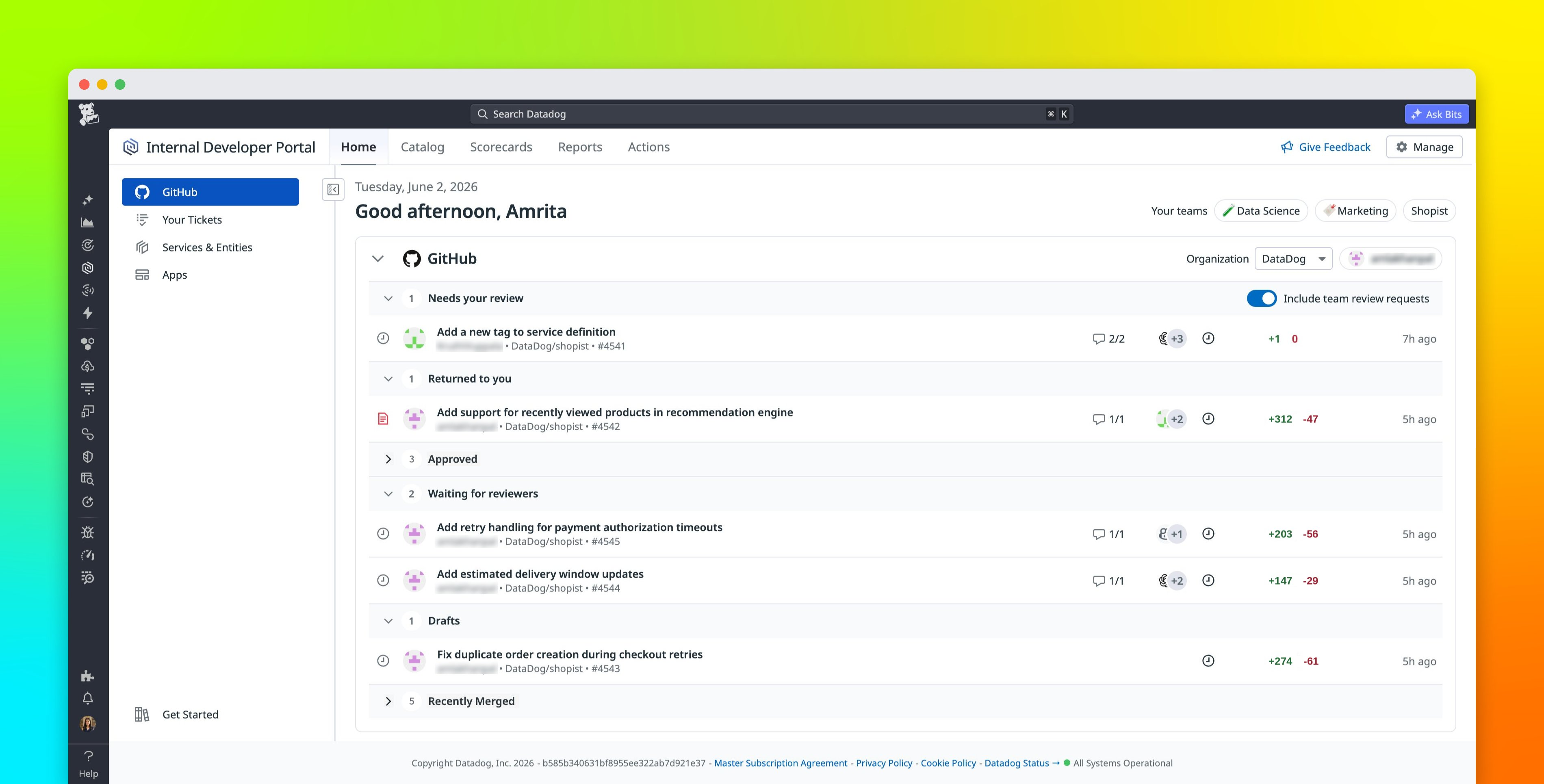This screenshot has height=784, width=1544.
Task: Click comment icon on PR #4541 row
Action: (1098, 339)
